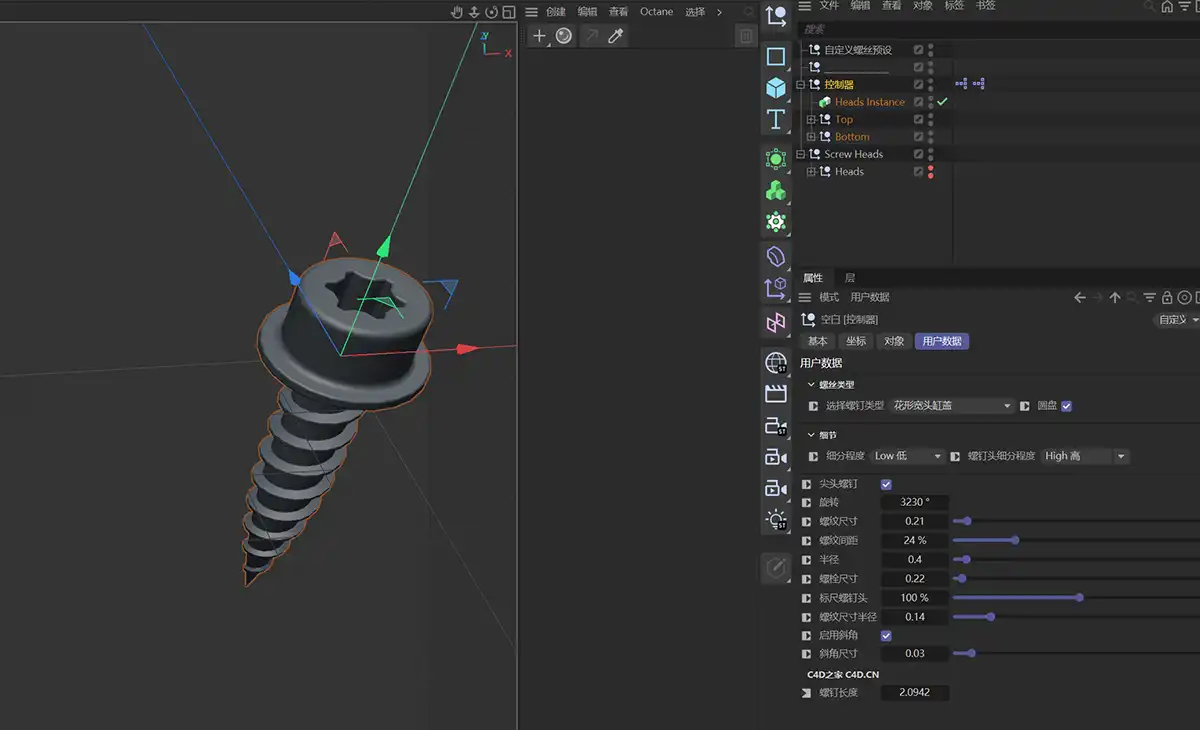The width and height of the screenshot is (1200, 730).
Task: Expand the Top object tree node
Action: click(811, 119)
